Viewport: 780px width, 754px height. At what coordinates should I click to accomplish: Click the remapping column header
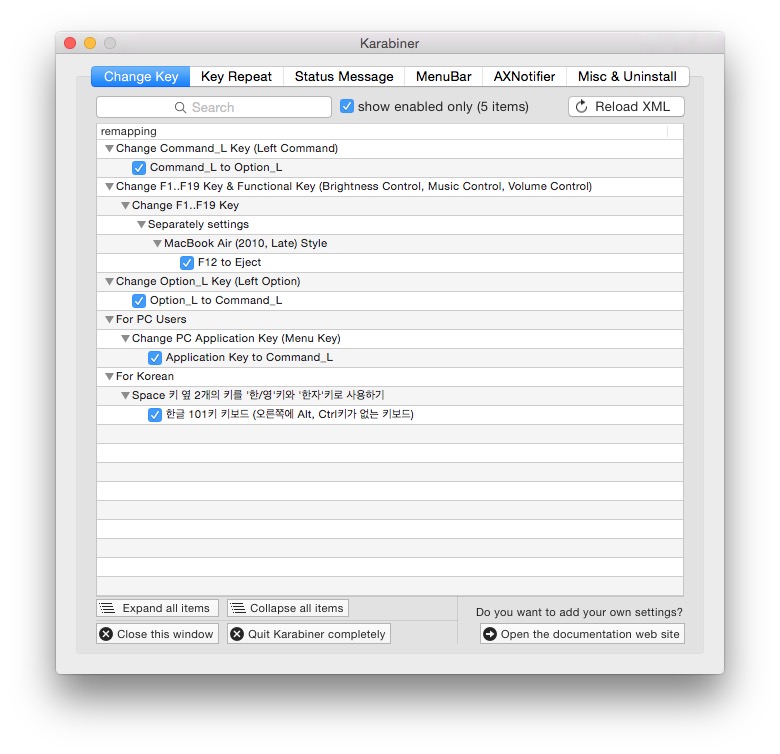[382, 131]
